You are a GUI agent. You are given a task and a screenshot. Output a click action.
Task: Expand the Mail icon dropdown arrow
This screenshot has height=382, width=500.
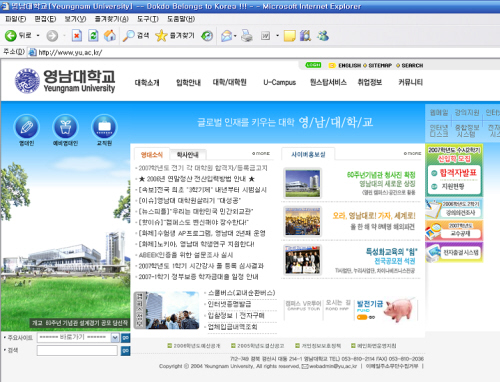tap(235, 36)
